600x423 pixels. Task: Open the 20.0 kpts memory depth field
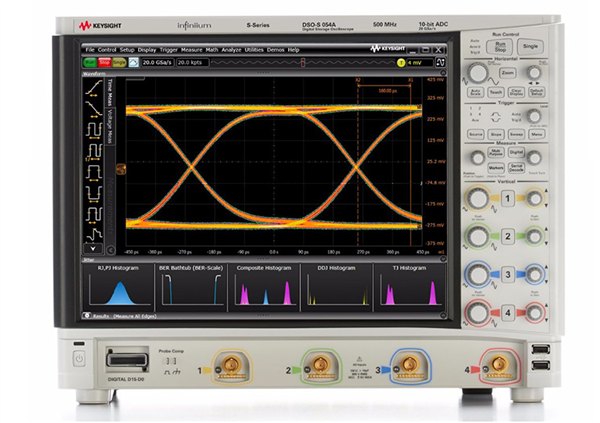pyautogui.click(x=192, y=62)
